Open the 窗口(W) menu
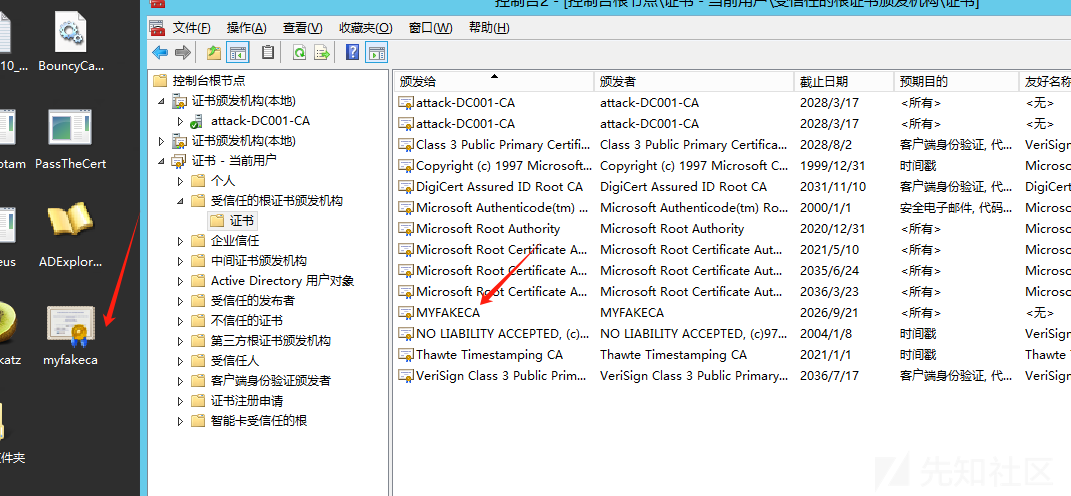 pos(430,28)
